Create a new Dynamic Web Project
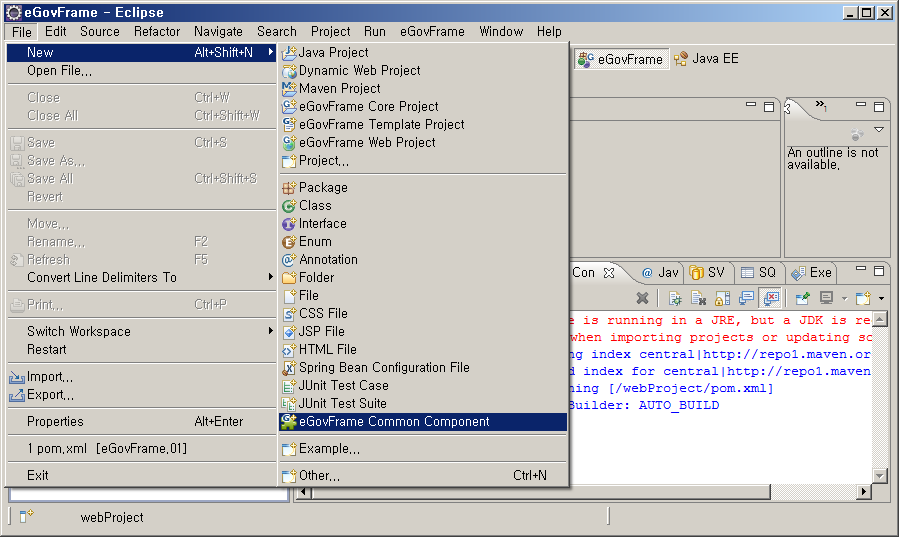 click(x=359, y=70)
